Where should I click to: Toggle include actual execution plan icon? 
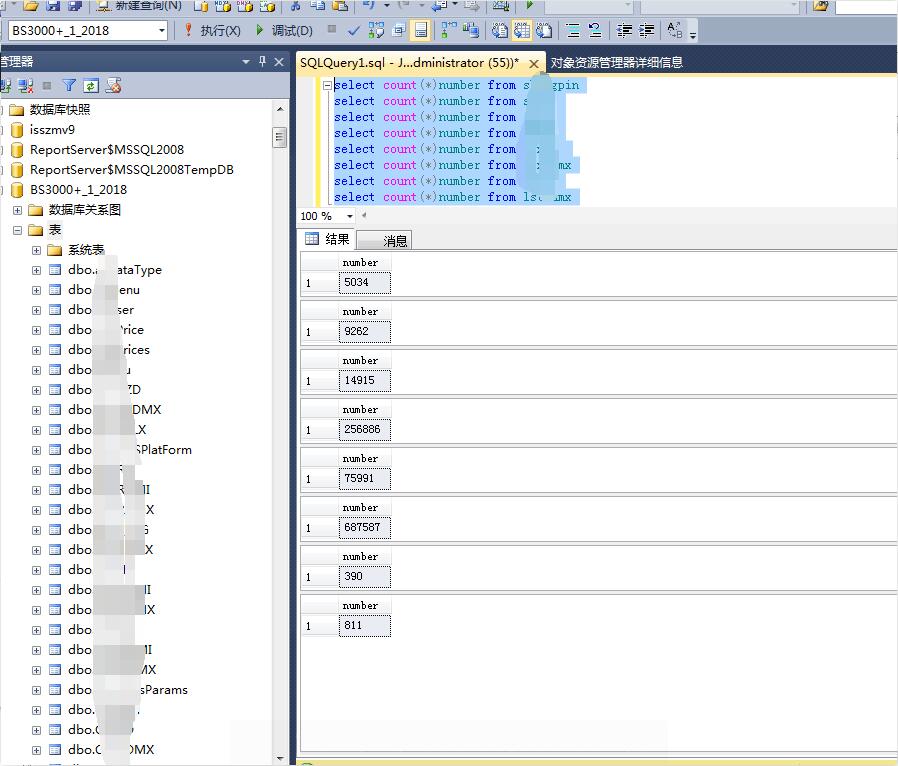(x=448, y=30)
